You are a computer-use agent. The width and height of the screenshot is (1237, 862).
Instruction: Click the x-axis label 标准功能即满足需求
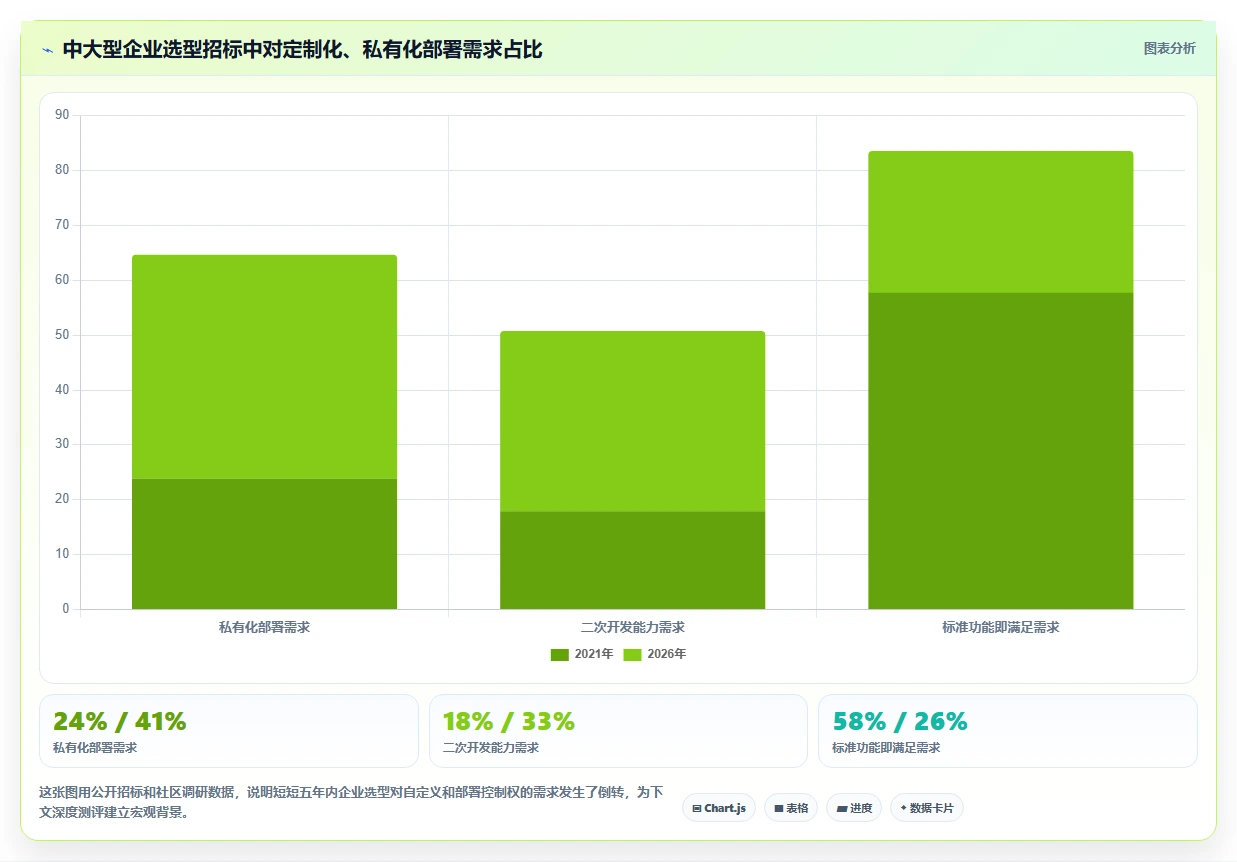pos(1000,627)
